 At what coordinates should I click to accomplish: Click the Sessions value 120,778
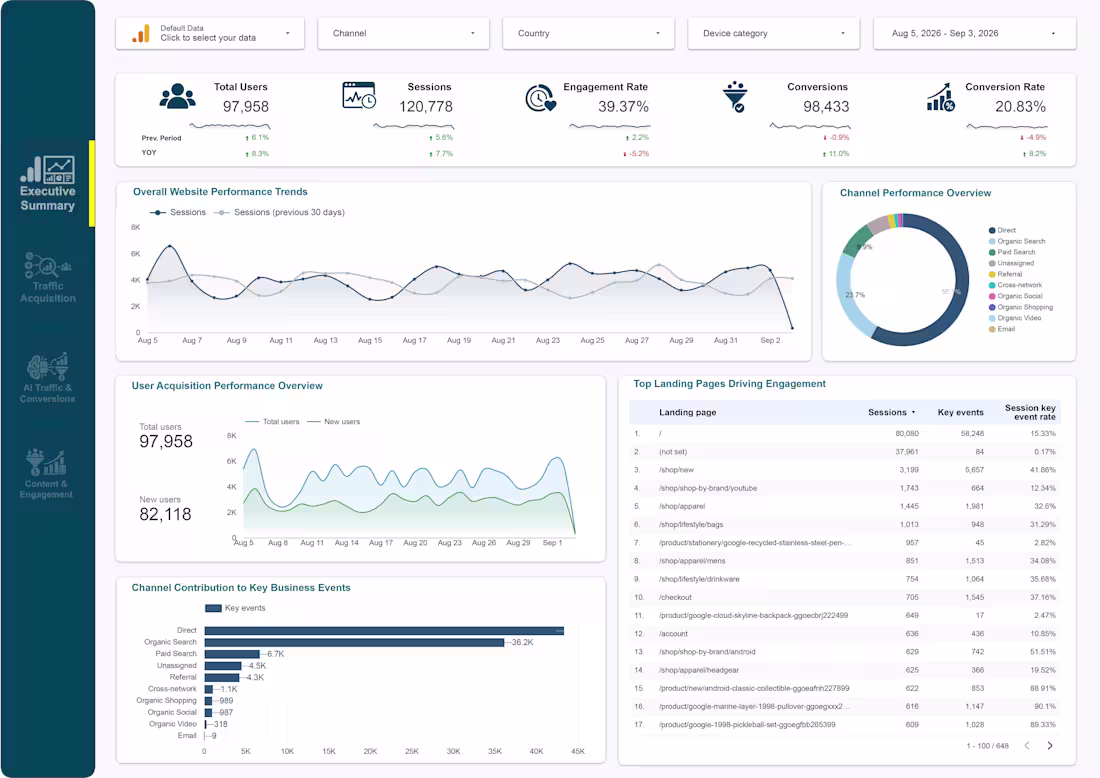(x=426, y=107)
